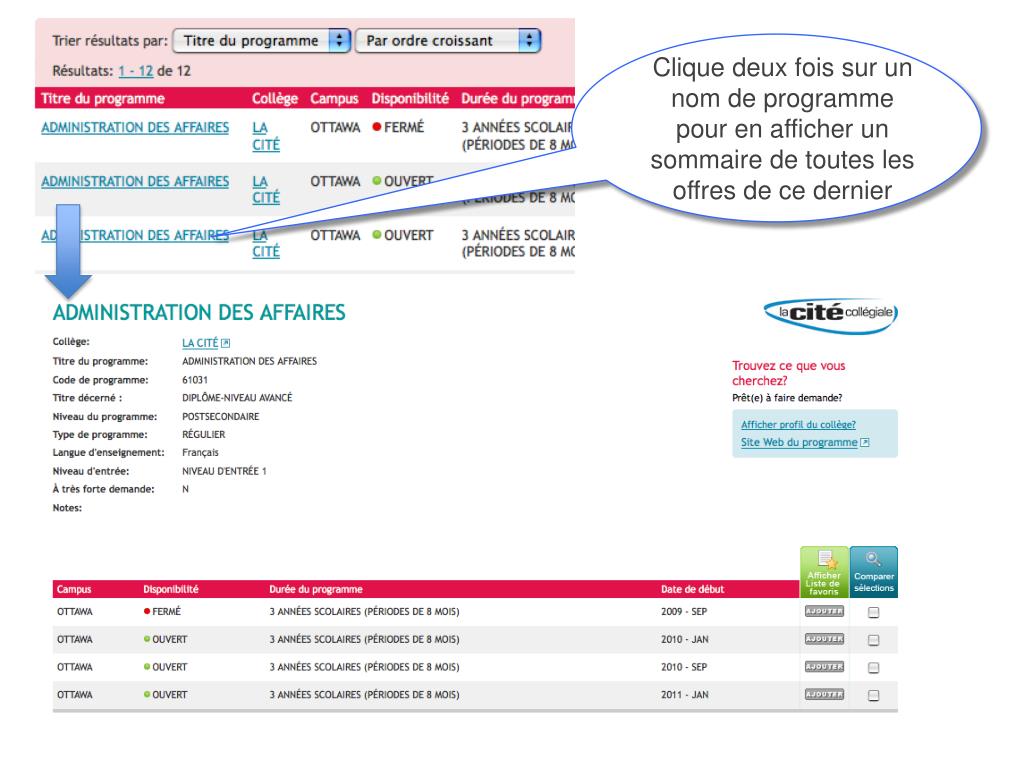Click 'Date de début' column header
1024x768 pixels.
pos(692,589)
